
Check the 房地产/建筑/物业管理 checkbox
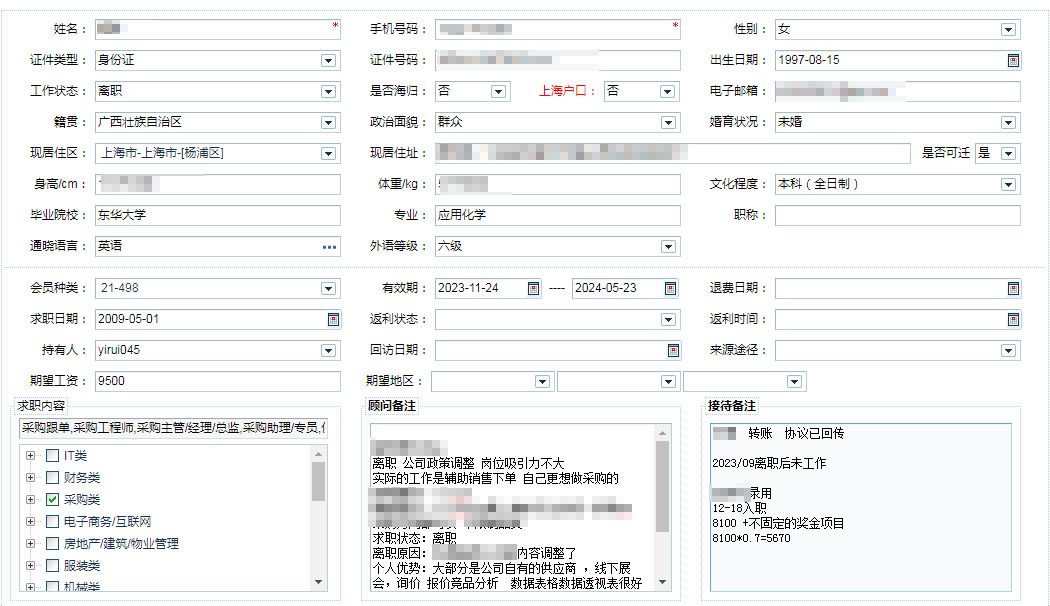[x=52, y=544]
